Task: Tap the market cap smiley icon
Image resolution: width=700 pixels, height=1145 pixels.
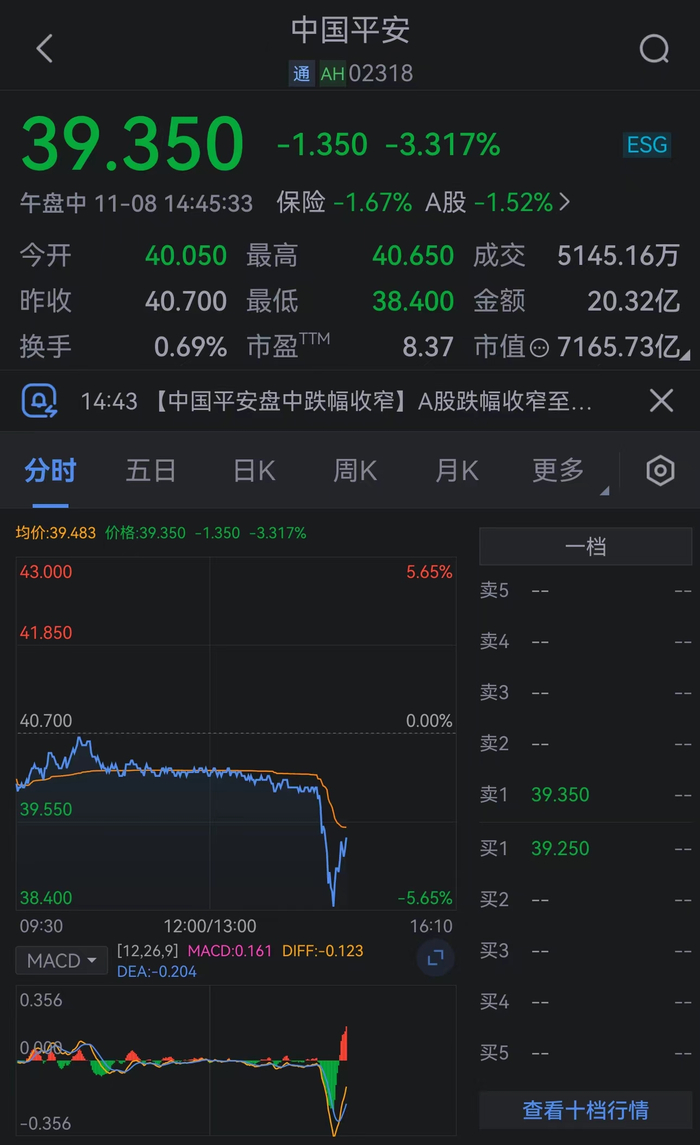Action: (x=539, y=348)
